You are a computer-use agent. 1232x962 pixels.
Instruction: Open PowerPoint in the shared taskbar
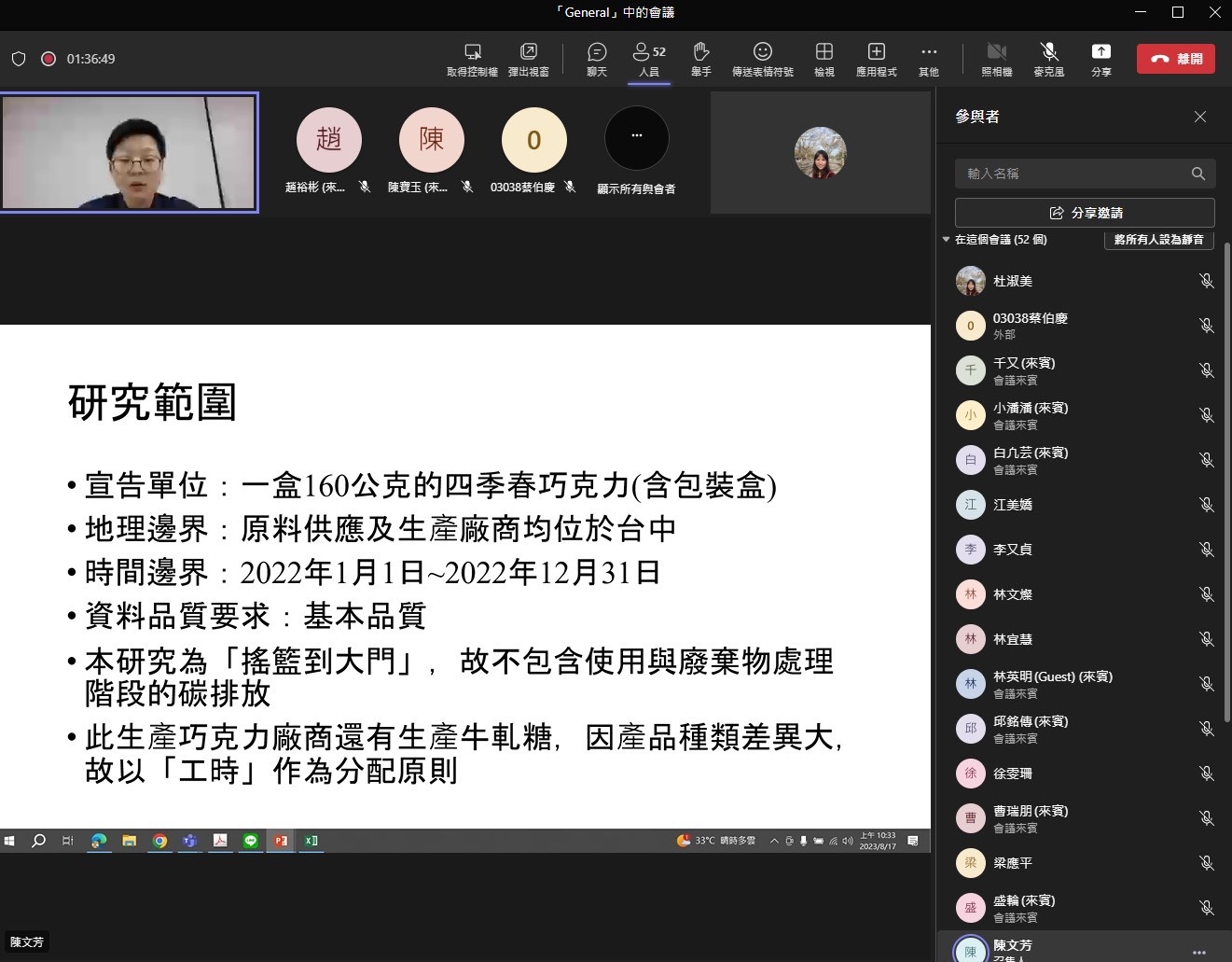(281, 841)
